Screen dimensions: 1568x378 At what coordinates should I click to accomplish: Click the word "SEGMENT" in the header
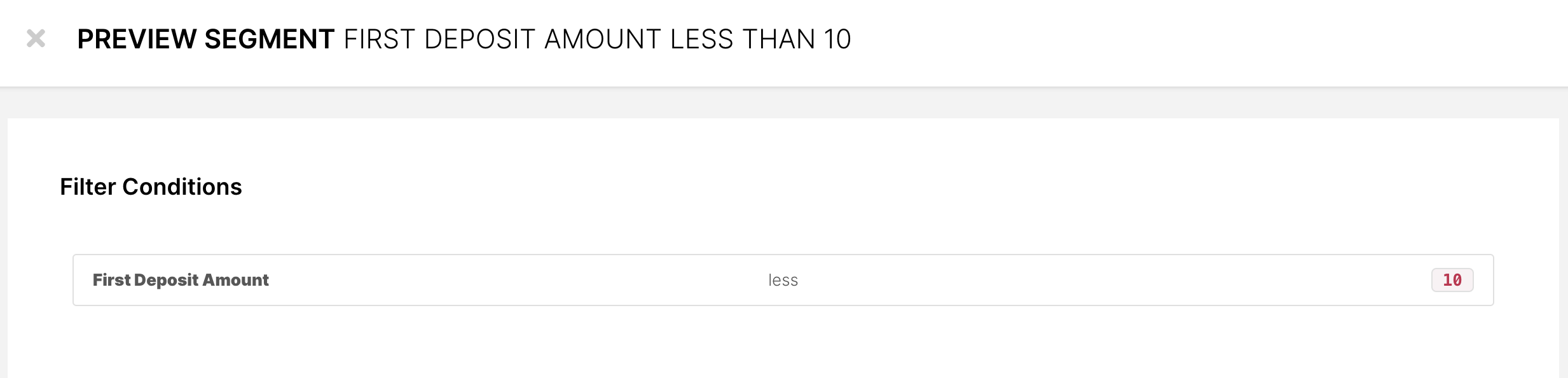tap(269, 39)
